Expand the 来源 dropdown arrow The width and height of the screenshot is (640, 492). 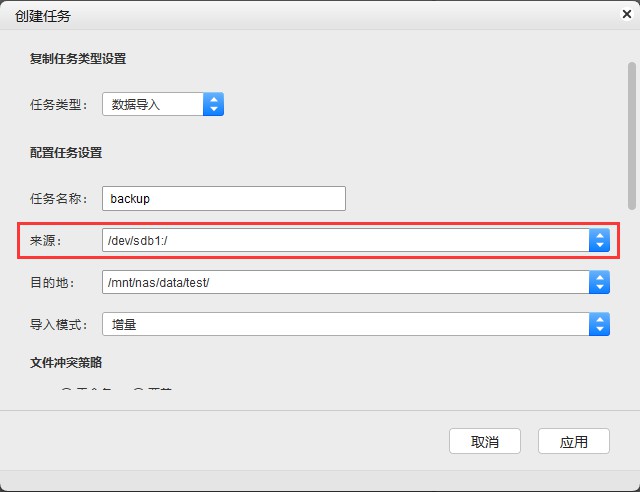point(598,240)
